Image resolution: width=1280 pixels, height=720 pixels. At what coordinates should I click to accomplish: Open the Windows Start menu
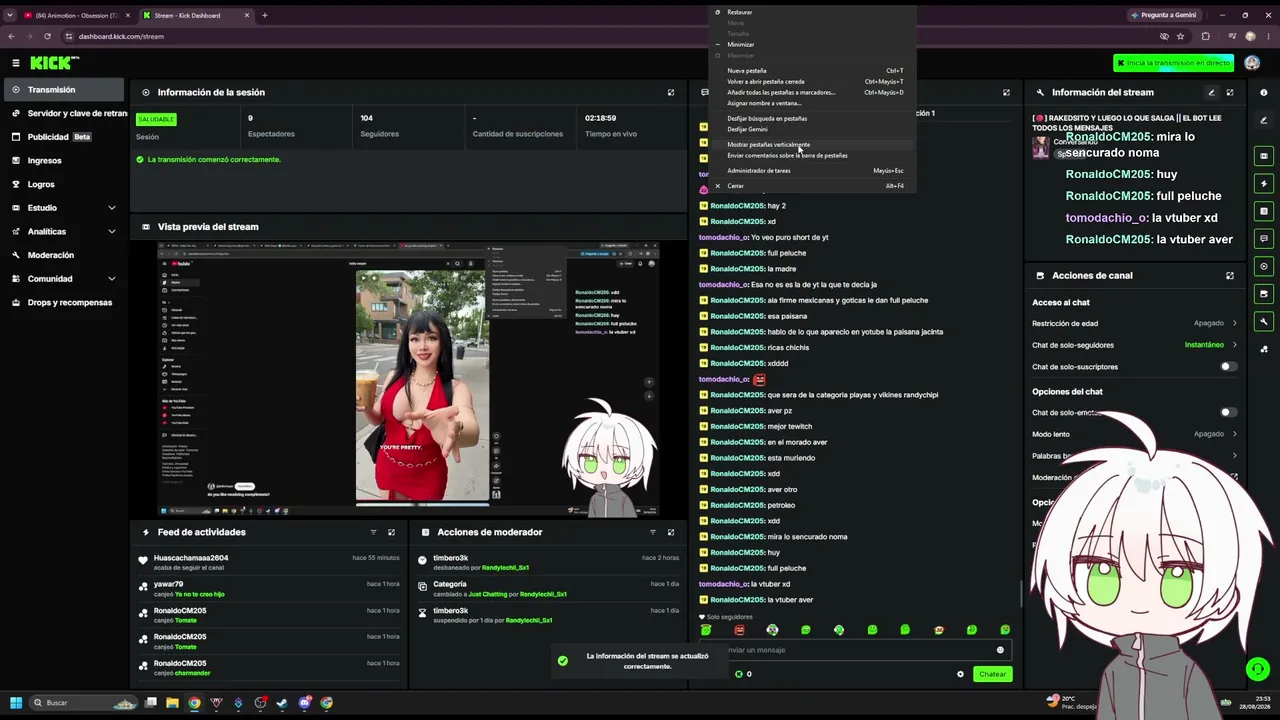tap(16, 702)
